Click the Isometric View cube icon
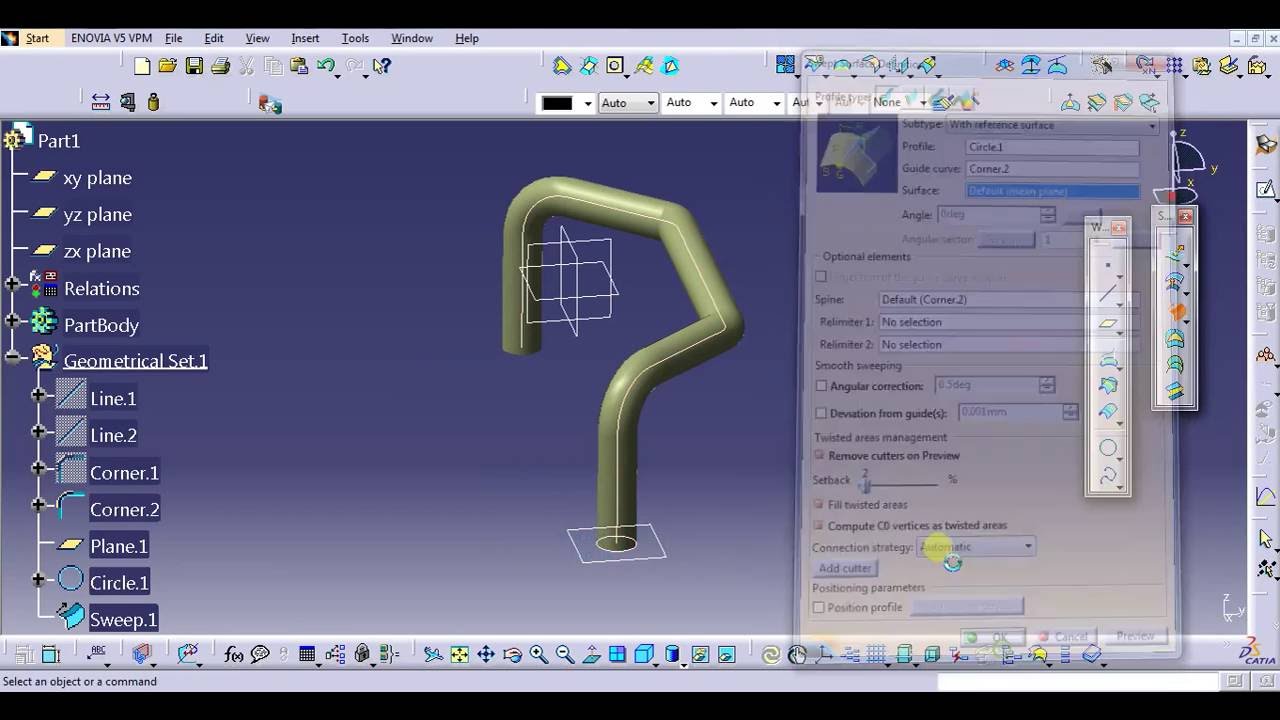1280x720 pixels. pyautogui.click(x=645, y=655)
